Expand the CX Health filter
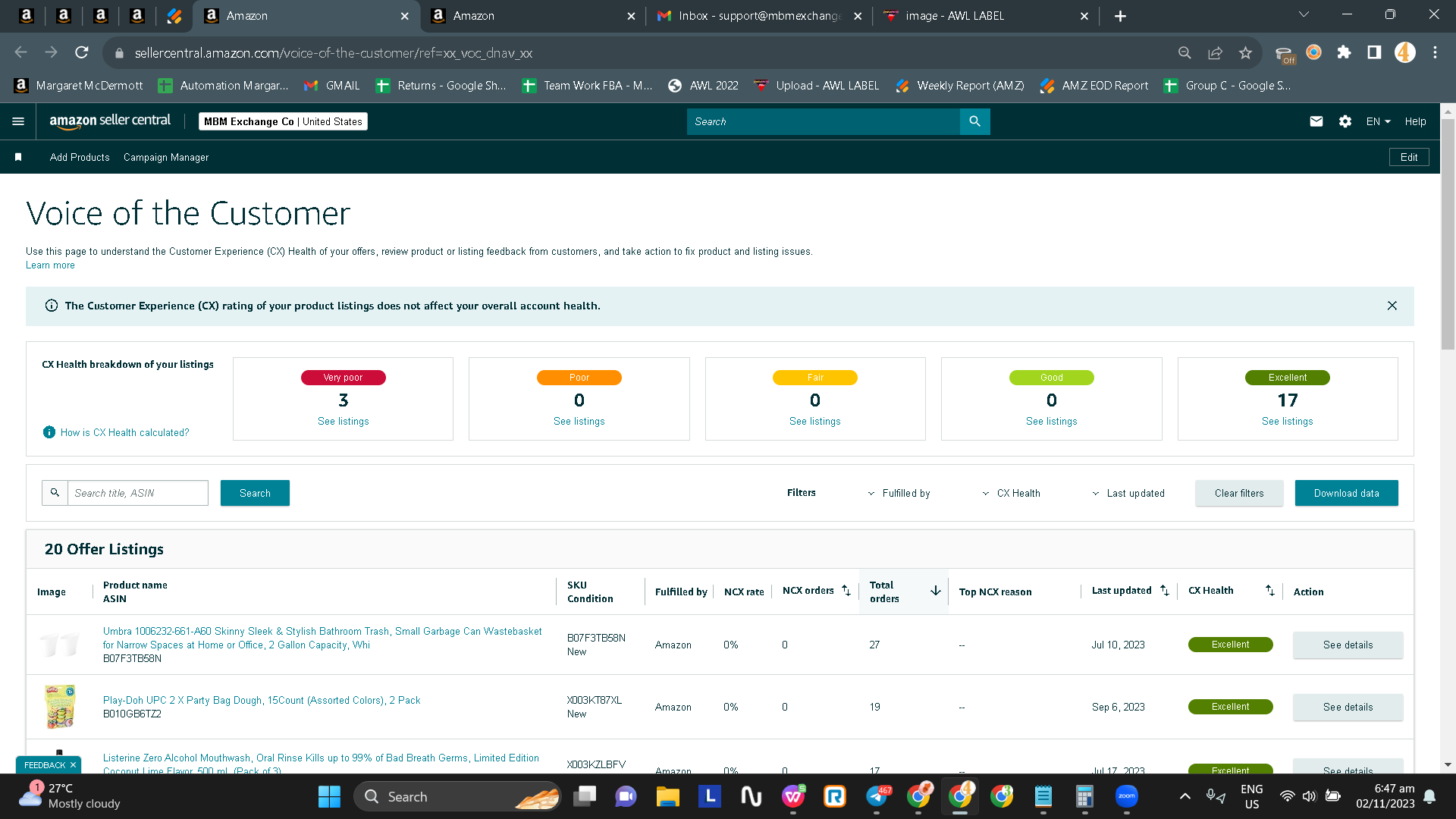 [1011, 493]
